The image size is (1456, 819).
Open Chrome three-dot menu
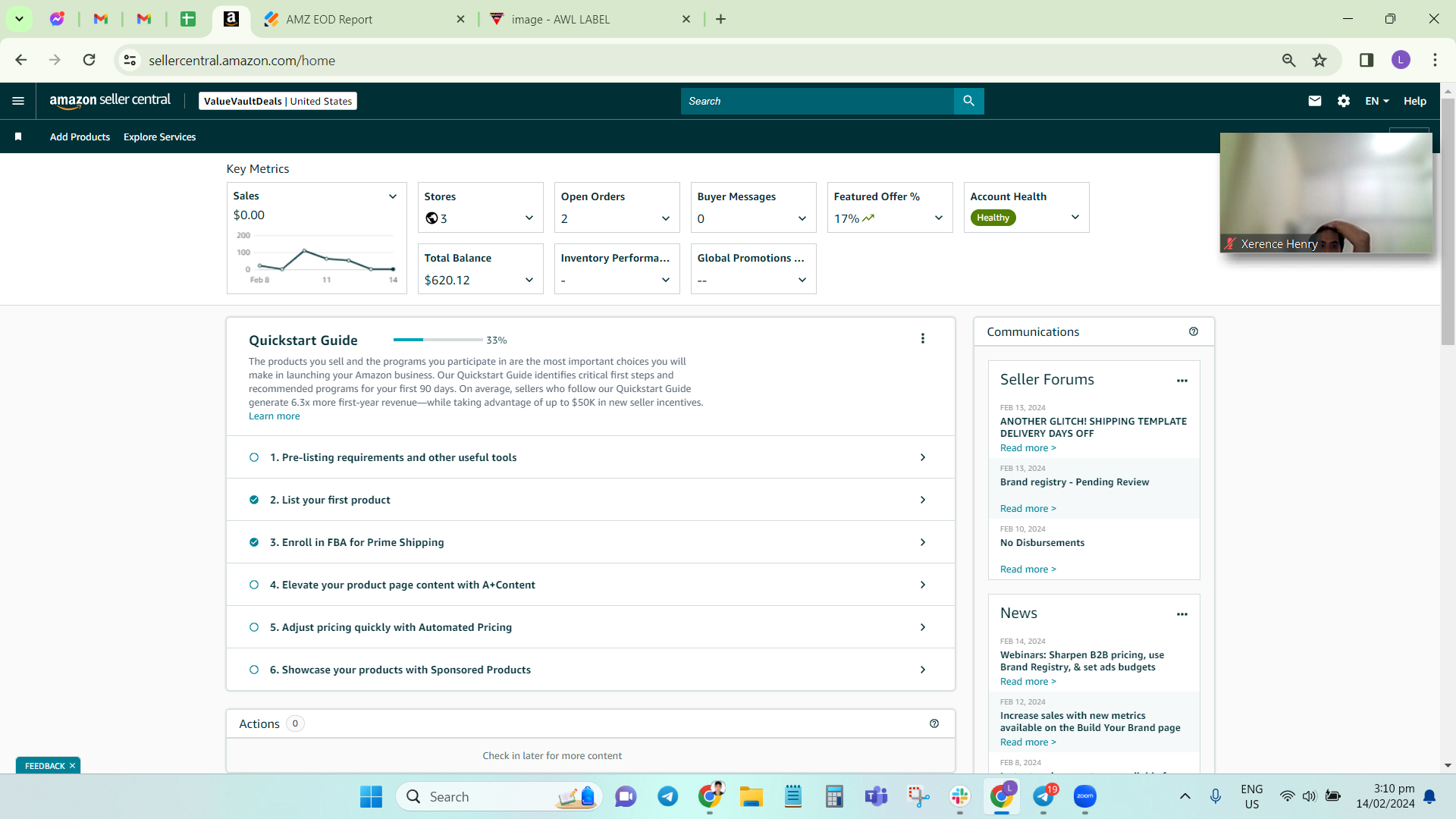tap(1435, 60)
